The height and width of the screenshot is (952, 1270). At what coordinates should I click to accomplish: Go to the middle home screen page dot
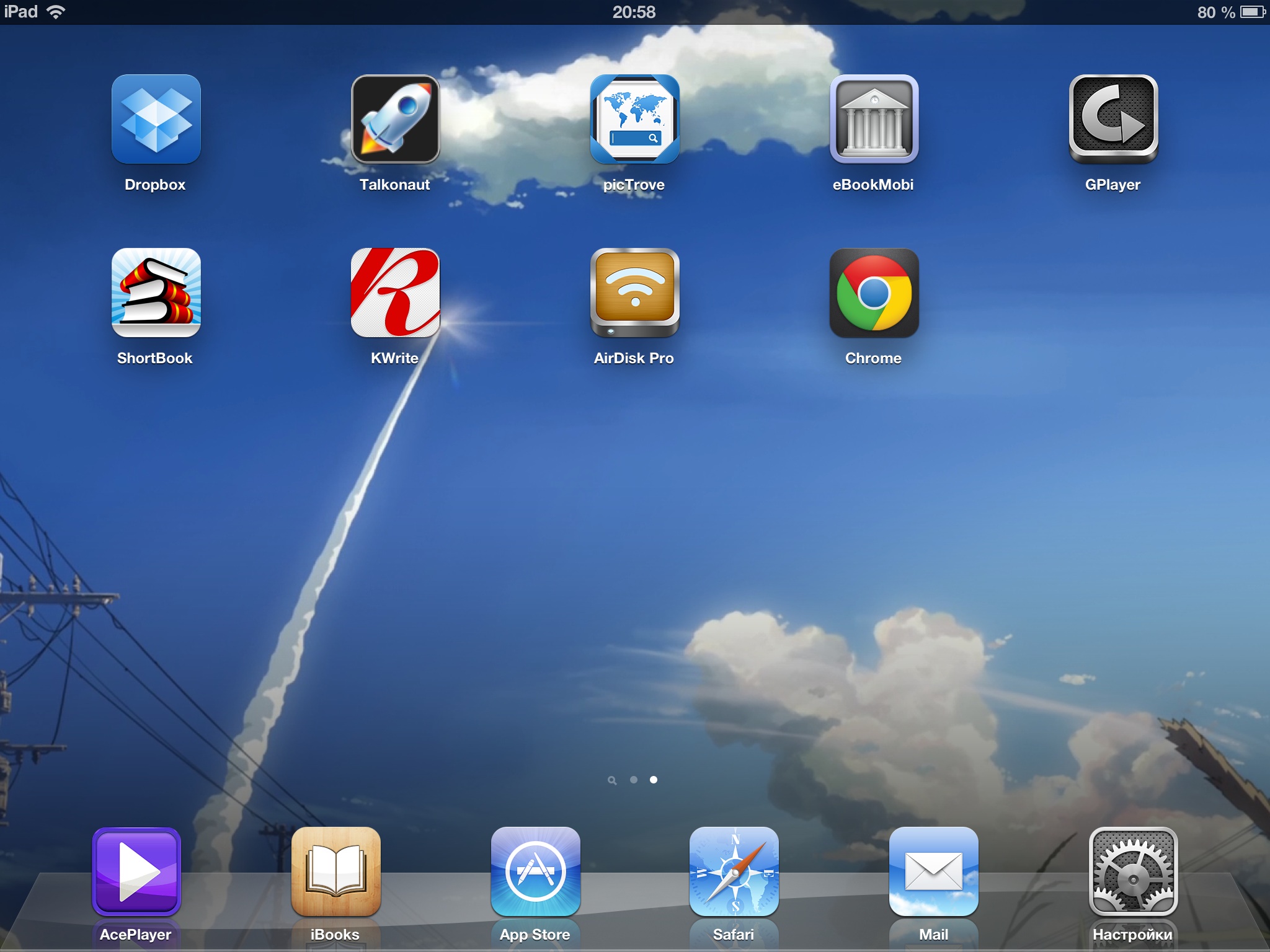633,780
